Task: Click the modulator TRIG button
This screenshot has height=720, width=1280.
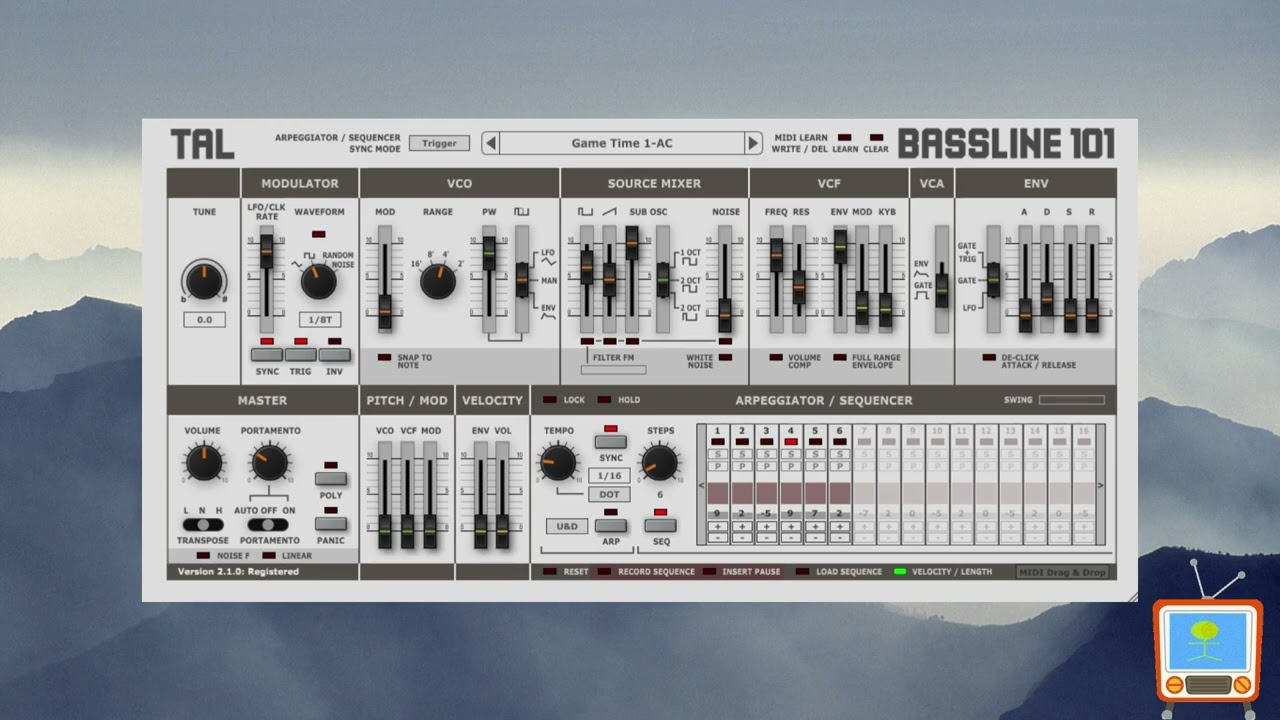Action: click(301, 354)
